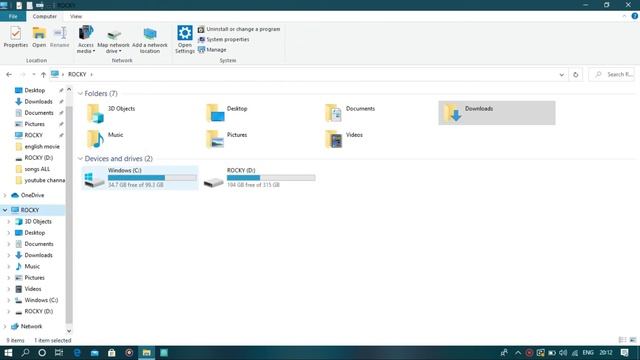Open Task View on the taskbar
640x360 pixels.
59,353
